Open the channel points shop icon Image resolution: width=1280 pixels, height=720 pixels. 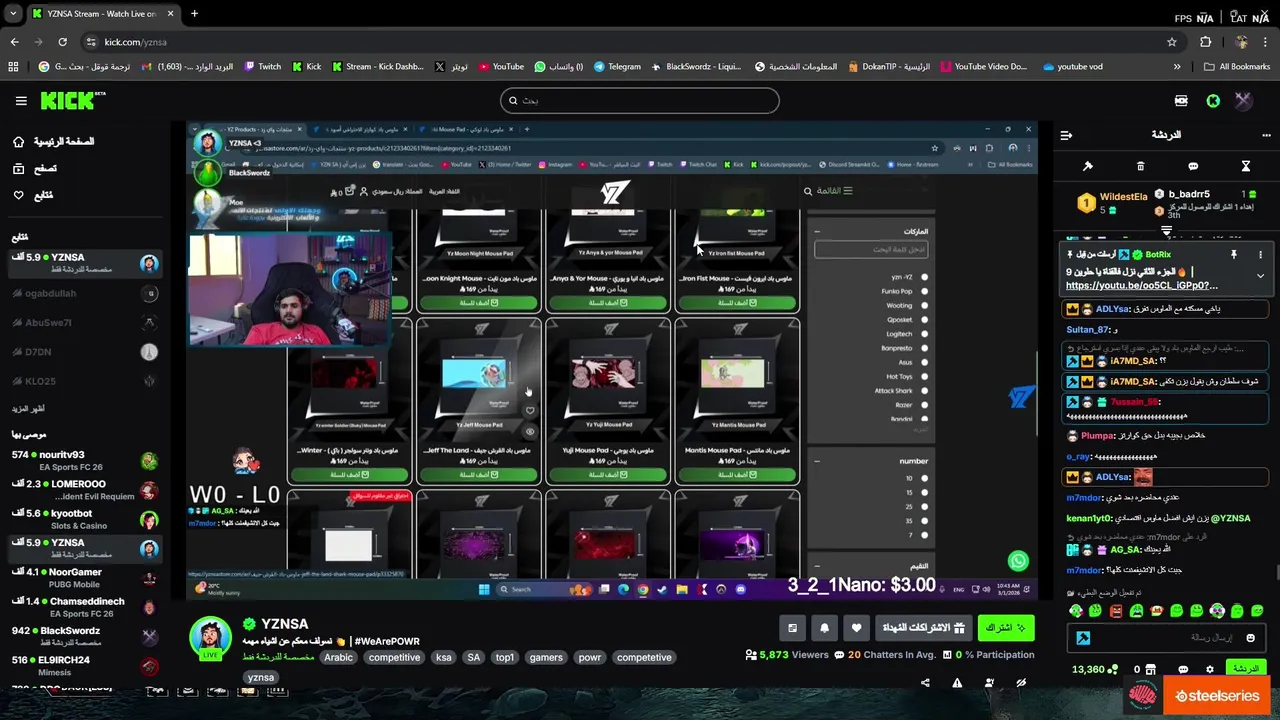coord(1151,669)
